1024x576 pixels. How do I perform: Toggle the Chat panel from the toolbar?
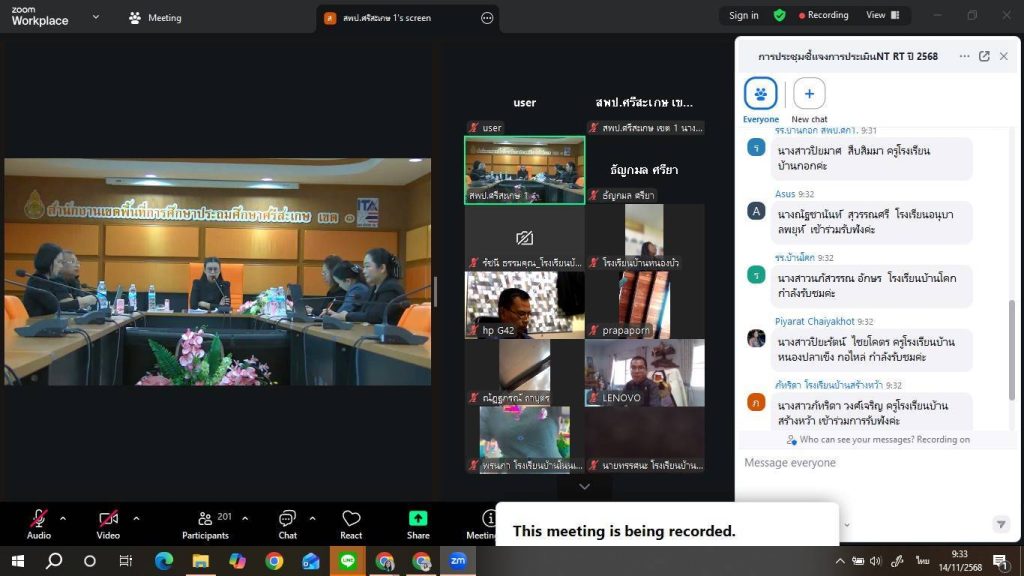click(287, 519)
